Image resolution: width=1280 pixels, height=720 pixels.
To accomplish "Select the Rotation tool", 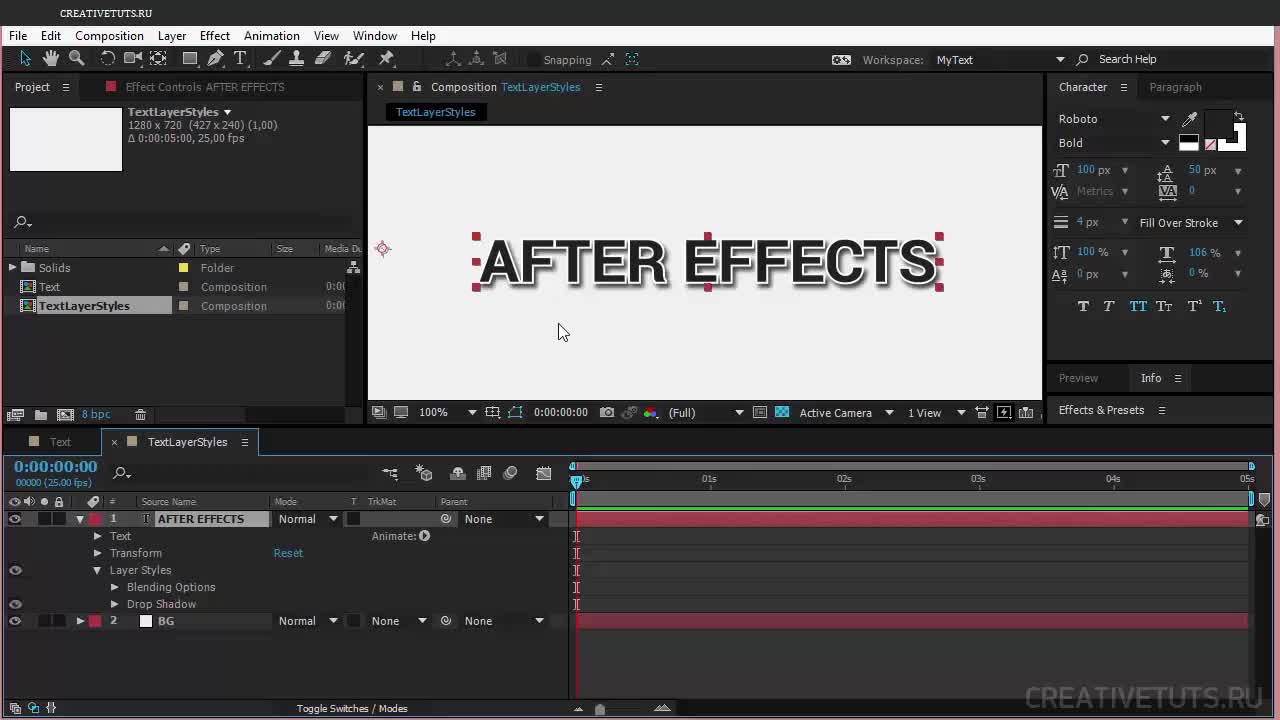I will point(108,59).
